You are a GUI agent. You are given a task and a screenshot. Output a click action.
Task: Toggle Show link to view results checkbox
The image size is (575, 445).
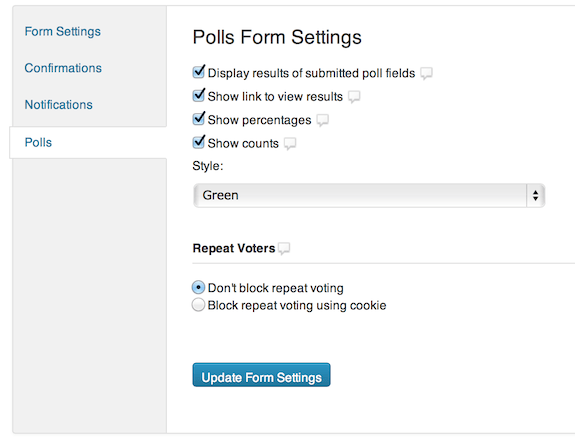198,95
